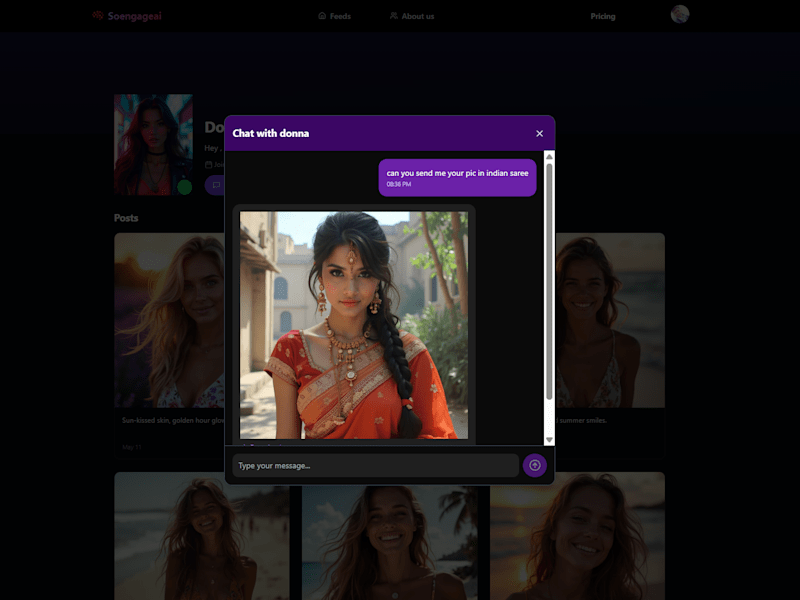
Task: Open bottom-middle palm tree post thumbnail
Action: [x=390, y=542]
